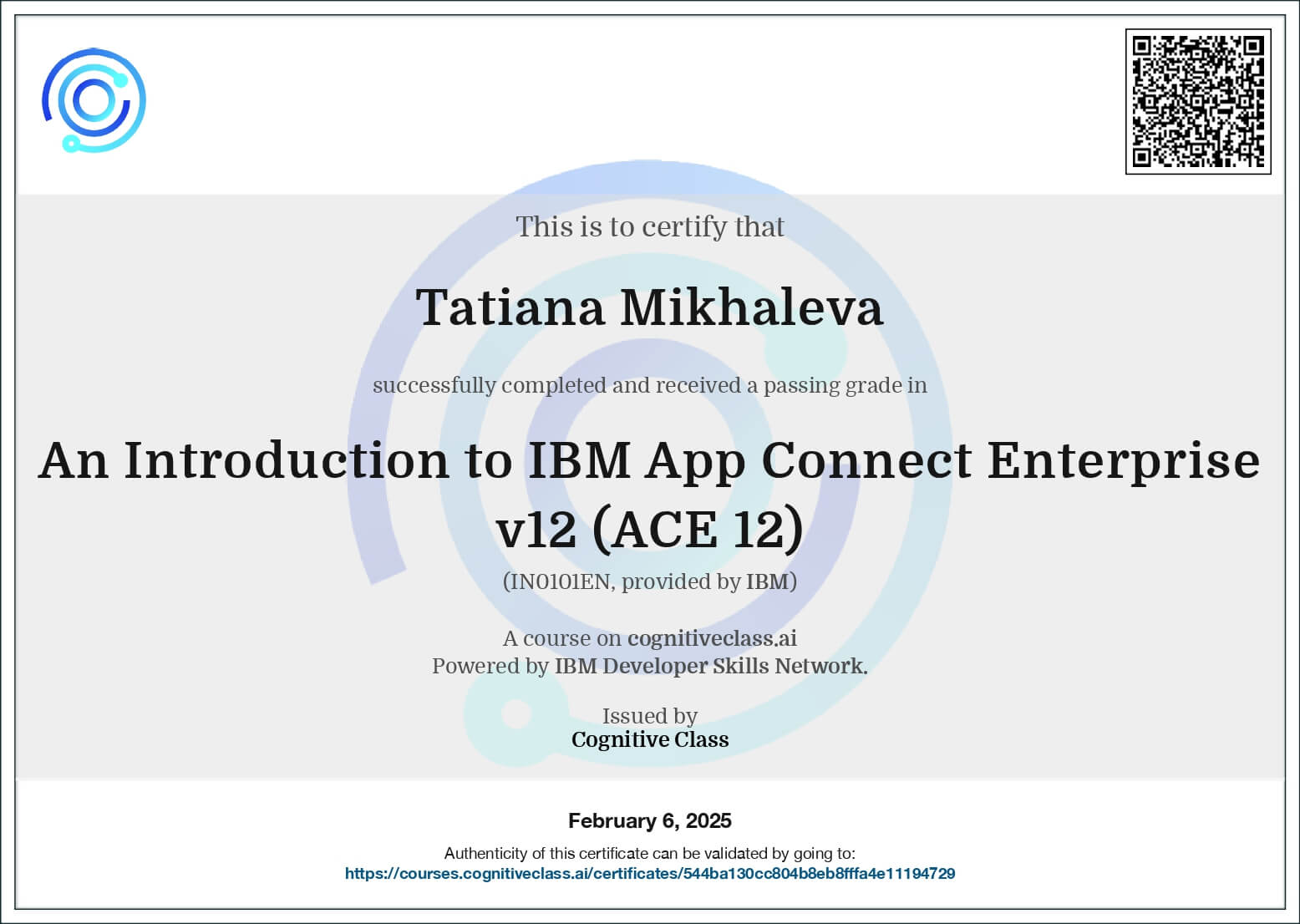Click the recipient name Tatiana Mikhaleva
1300x924 pixels.
click(649, 307)
